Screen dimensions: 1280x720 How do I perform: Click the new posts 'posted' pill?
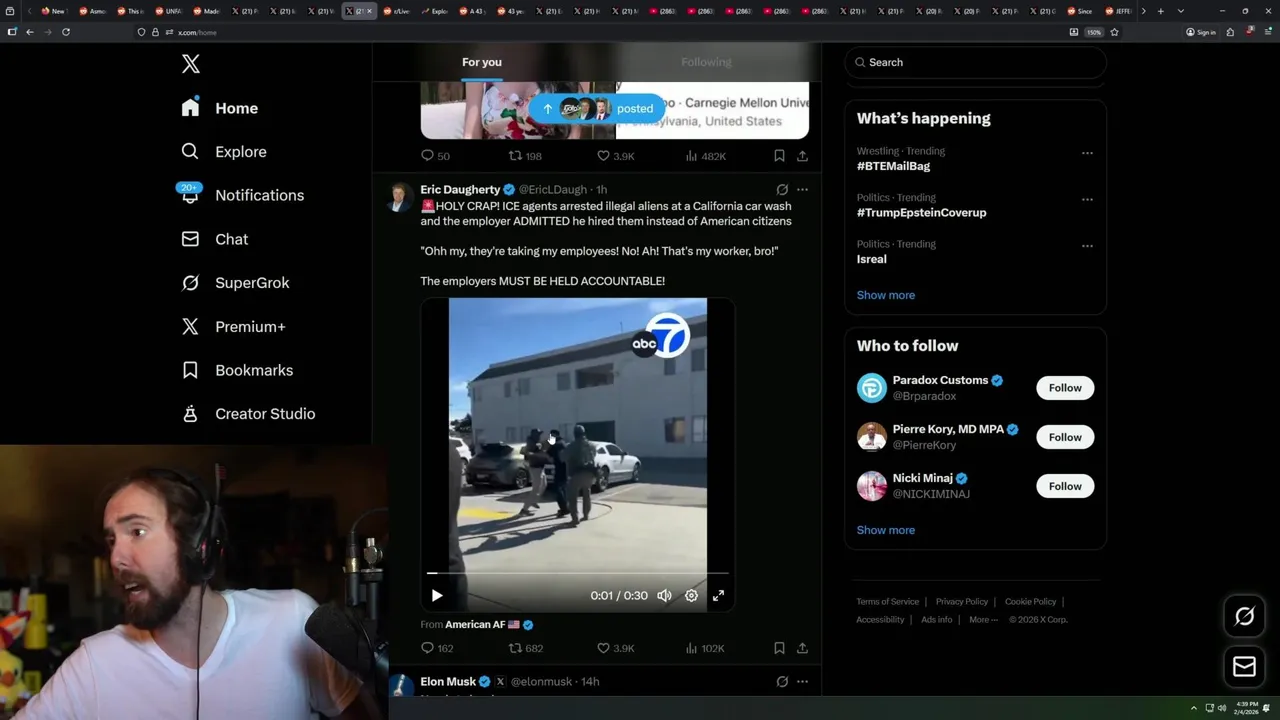click(x=597, y=108)
